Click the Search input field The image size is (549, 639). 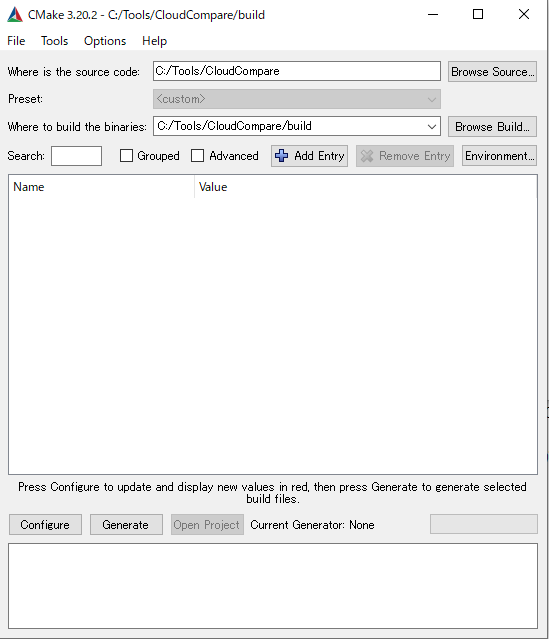76,156
